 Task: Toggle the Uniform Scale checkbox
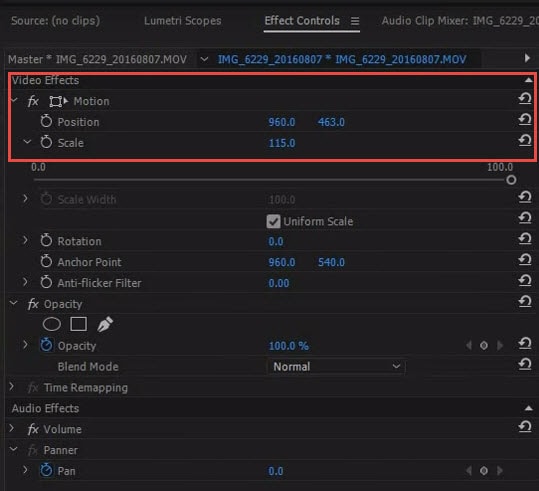pyautogui.click(x=273, y=221)
